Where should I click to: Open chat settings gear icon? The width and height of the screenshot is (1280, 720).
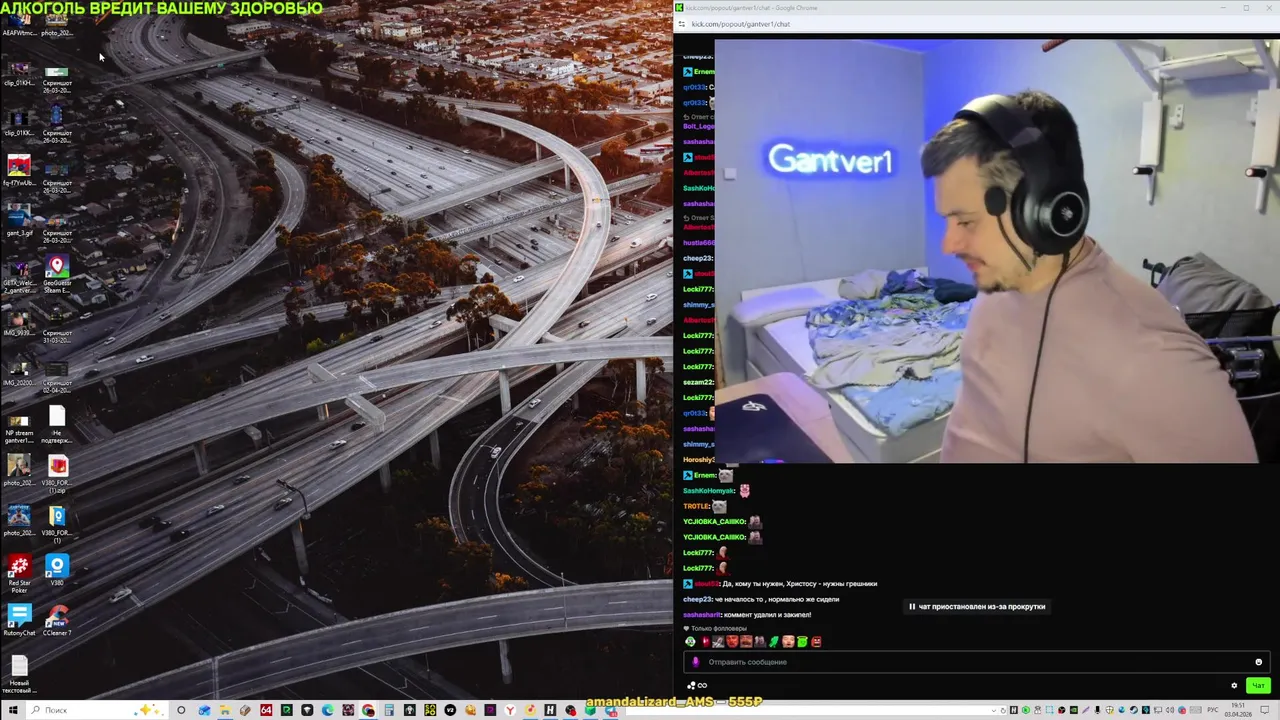[1234, 685]
